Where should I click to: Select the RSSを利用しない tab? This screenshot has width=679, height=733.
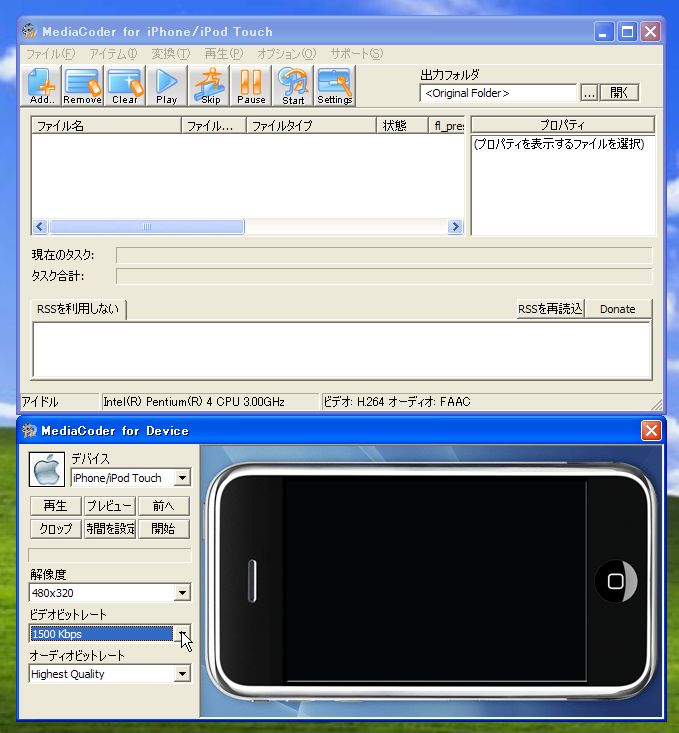[78, 309]
